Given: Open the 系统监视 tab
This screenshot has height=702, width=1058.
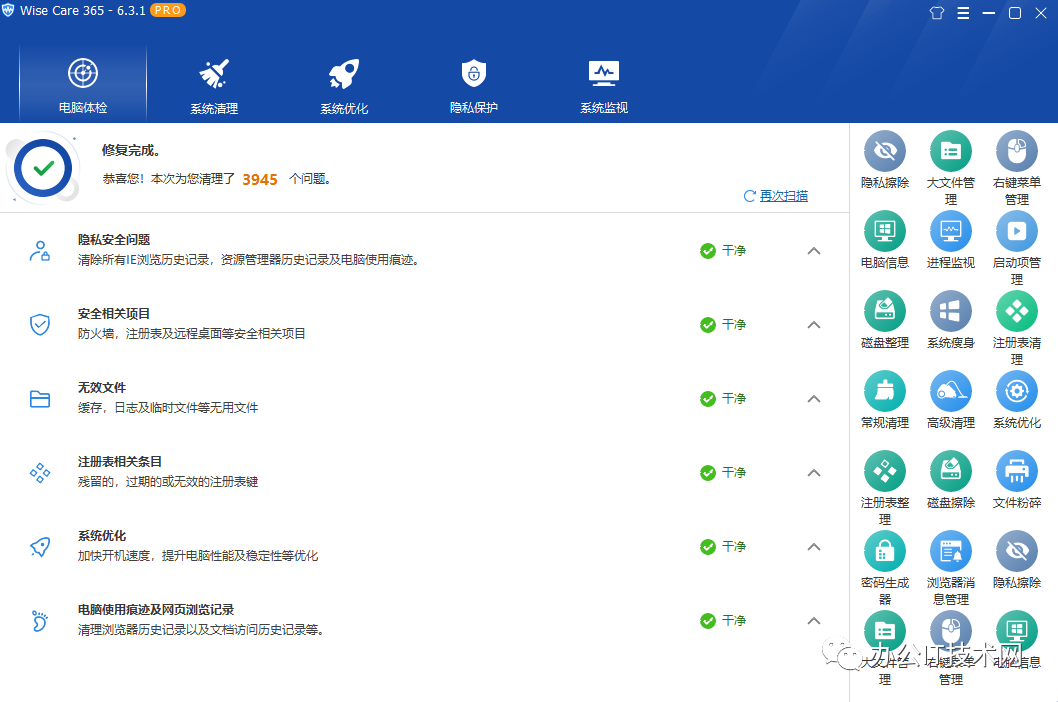Looking at the screenshot, I should click(604, 84).
